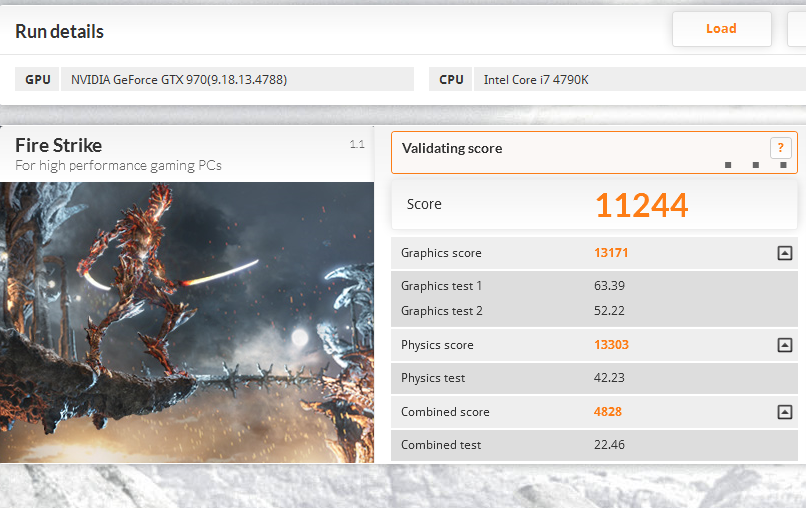Image resolution: width=806 pixels, height=508 pixels.
Task: Click the overall score 11244
Action: 642,205
